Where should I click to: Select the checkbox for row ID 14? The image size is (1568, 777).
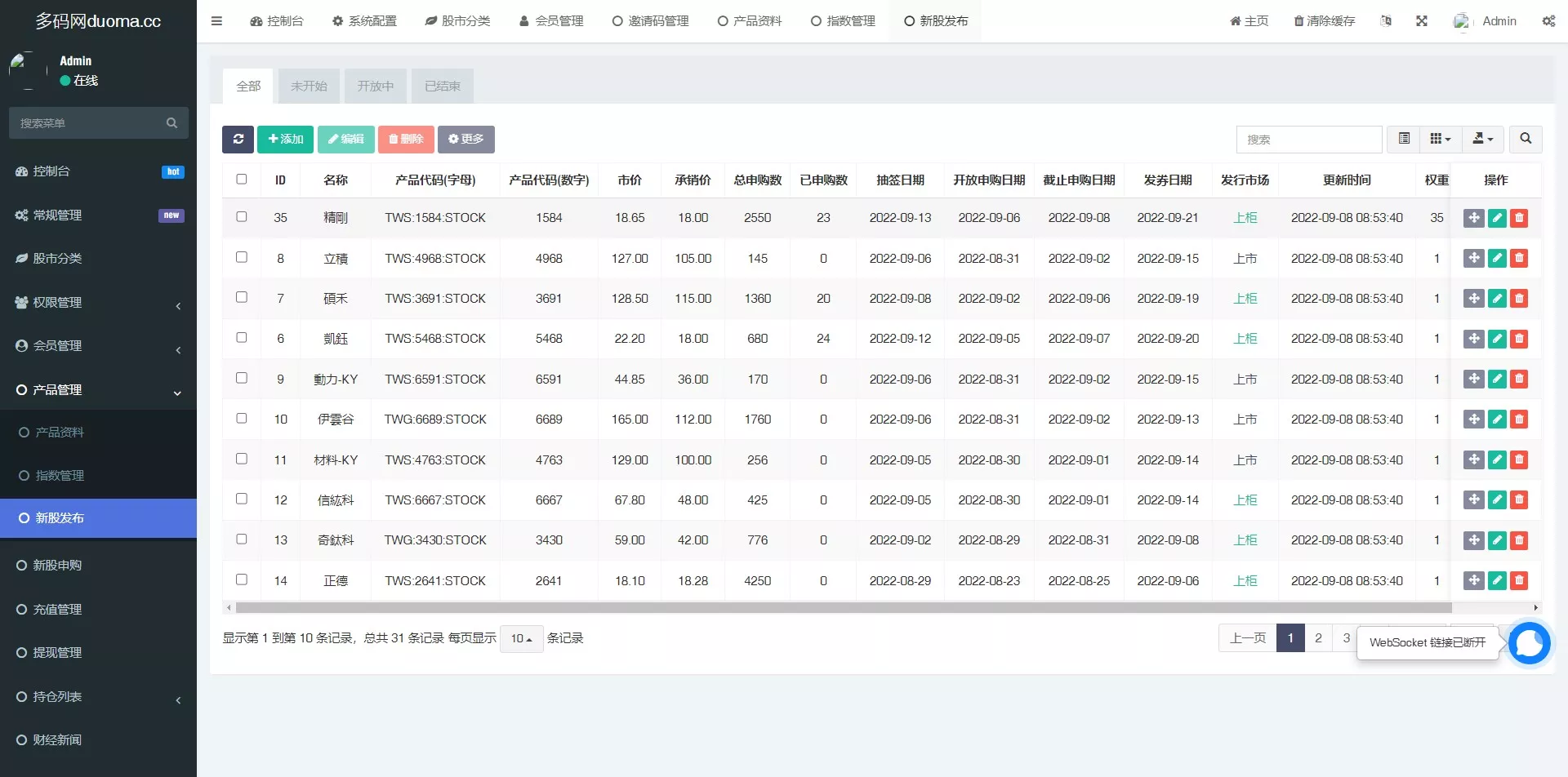242,580
